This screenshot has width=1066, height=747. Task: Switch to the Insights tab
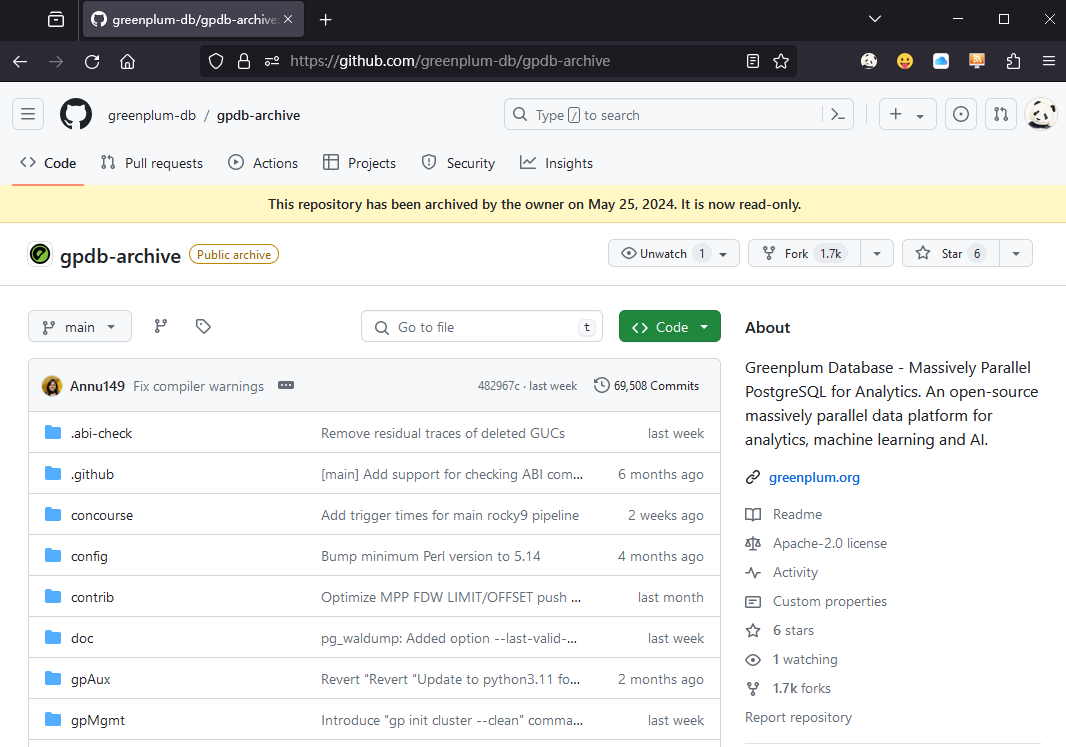[556, 163]
